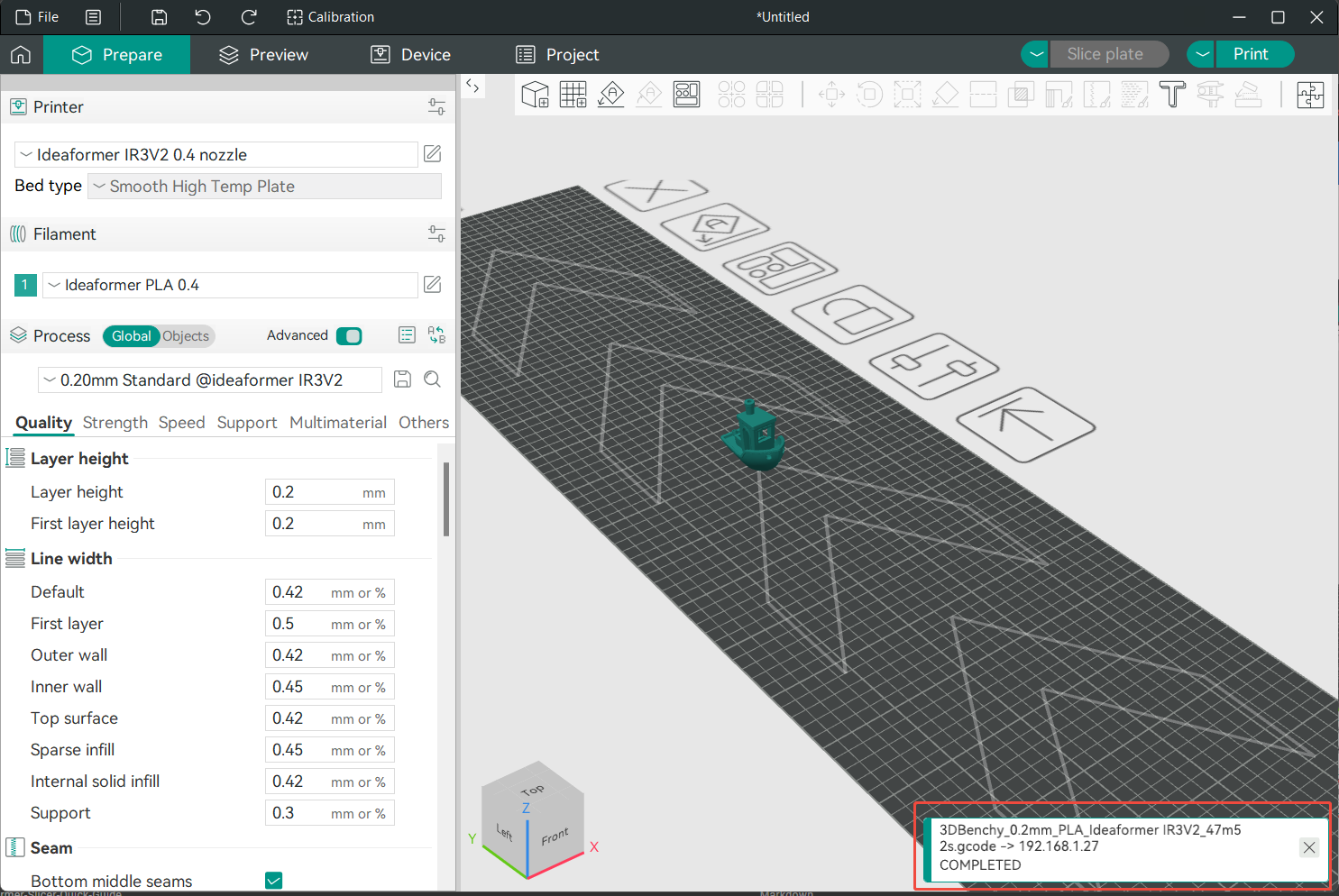
Task: Select the Move tool in the toolbar
Action: click(831, 94)
